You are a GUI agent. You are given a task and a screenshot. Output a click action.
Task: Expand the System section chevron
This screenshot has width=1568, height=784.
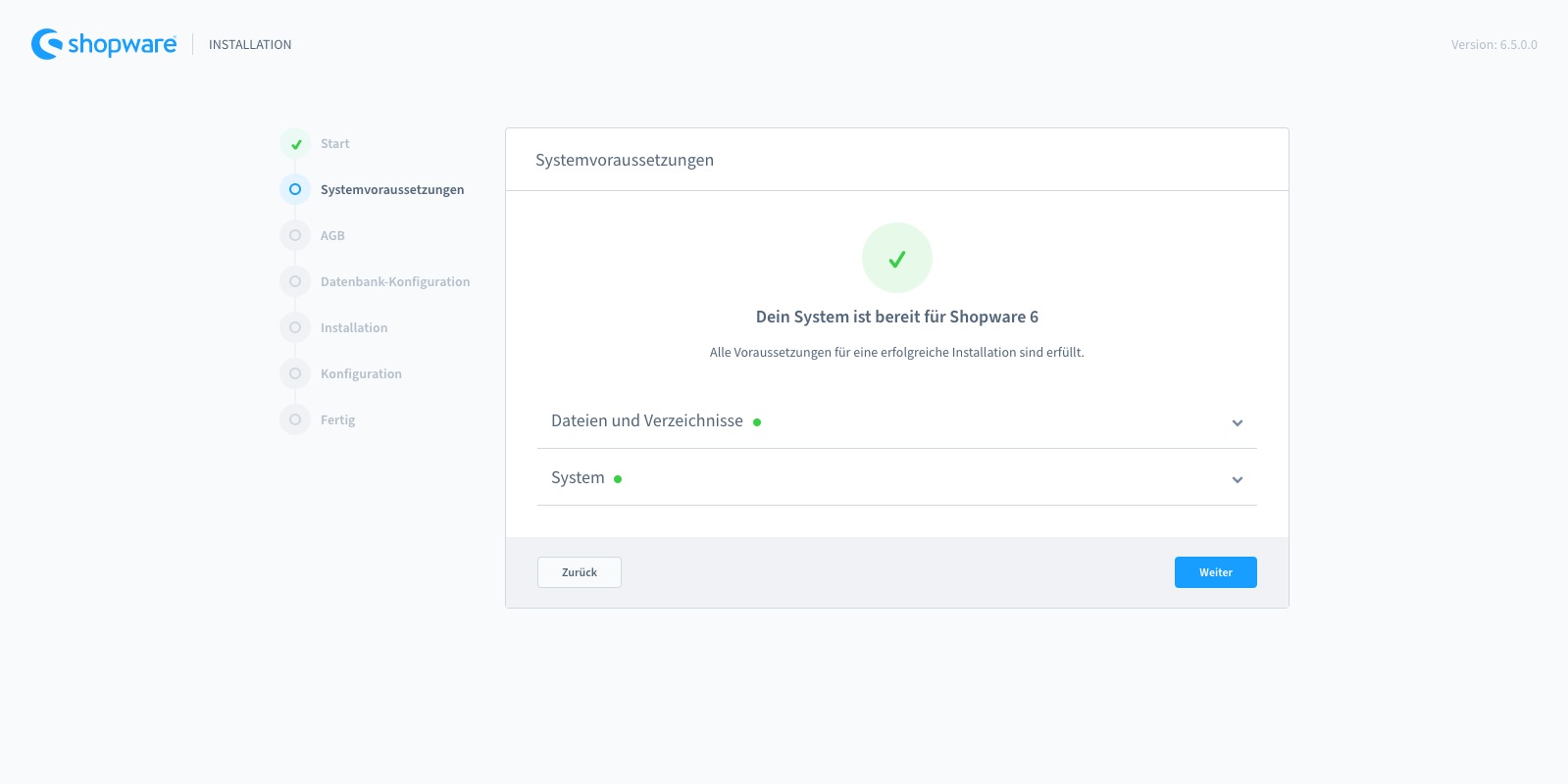tap(1238, 480)
